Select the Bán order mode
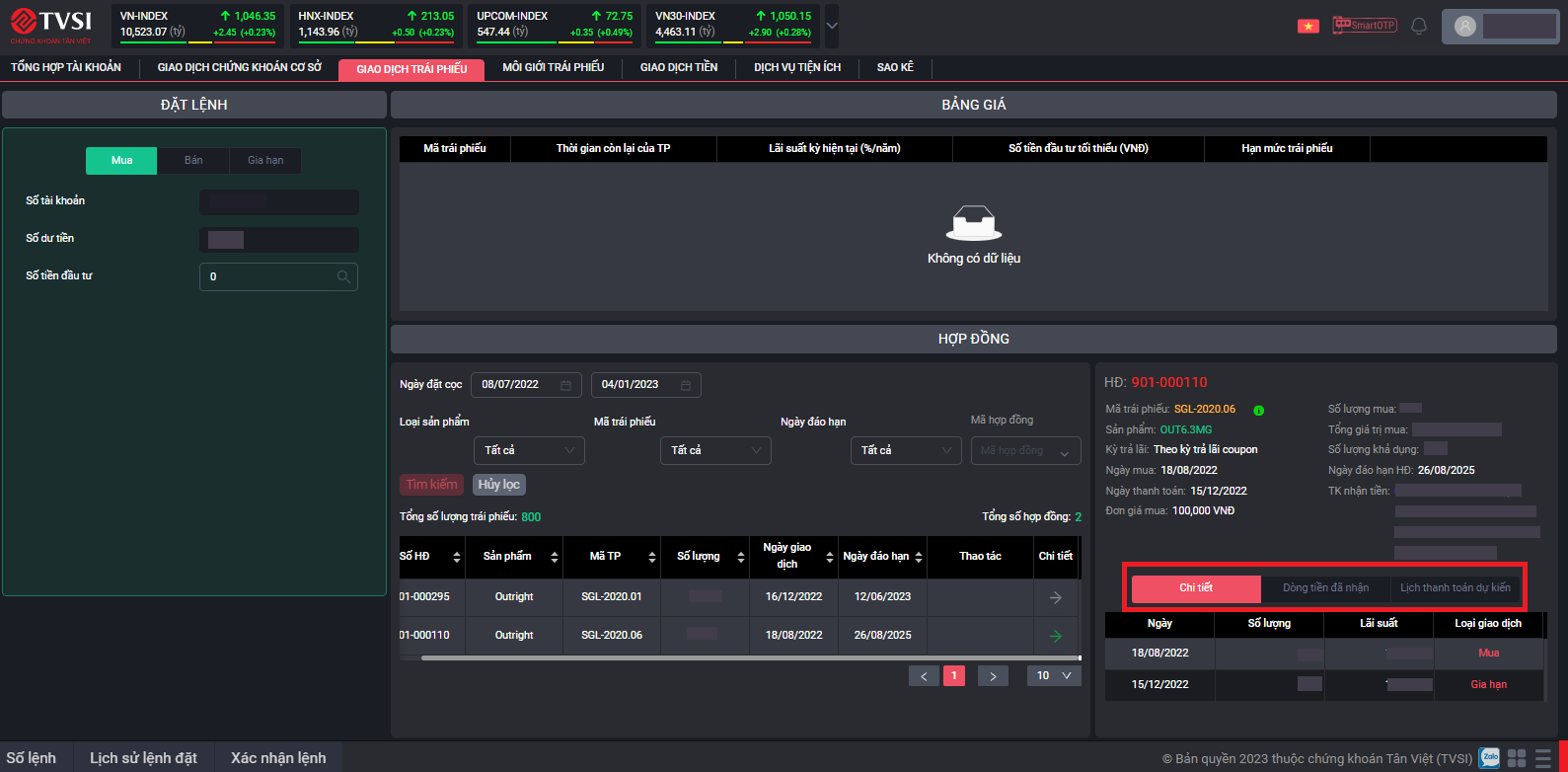 pyautogui.click(x=193, y=161)
